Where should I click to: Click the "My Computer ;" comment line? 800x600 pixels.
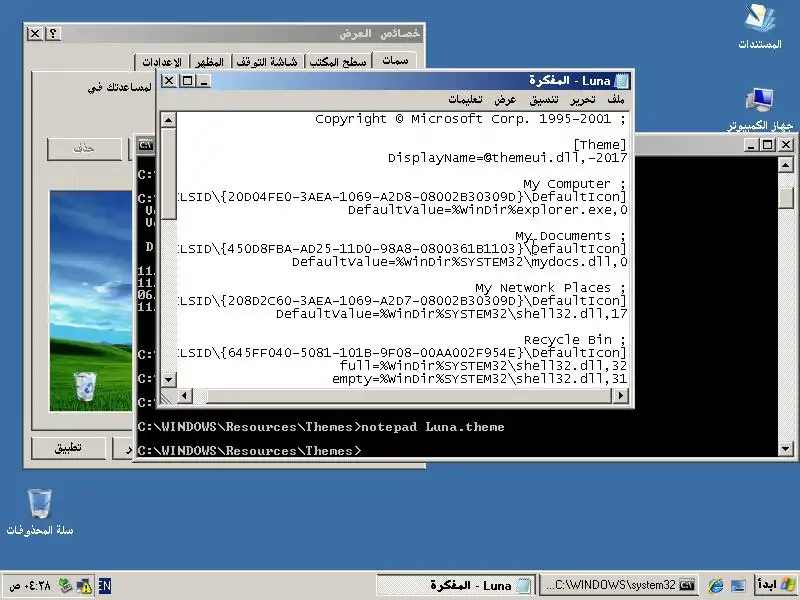pos(574,184)
